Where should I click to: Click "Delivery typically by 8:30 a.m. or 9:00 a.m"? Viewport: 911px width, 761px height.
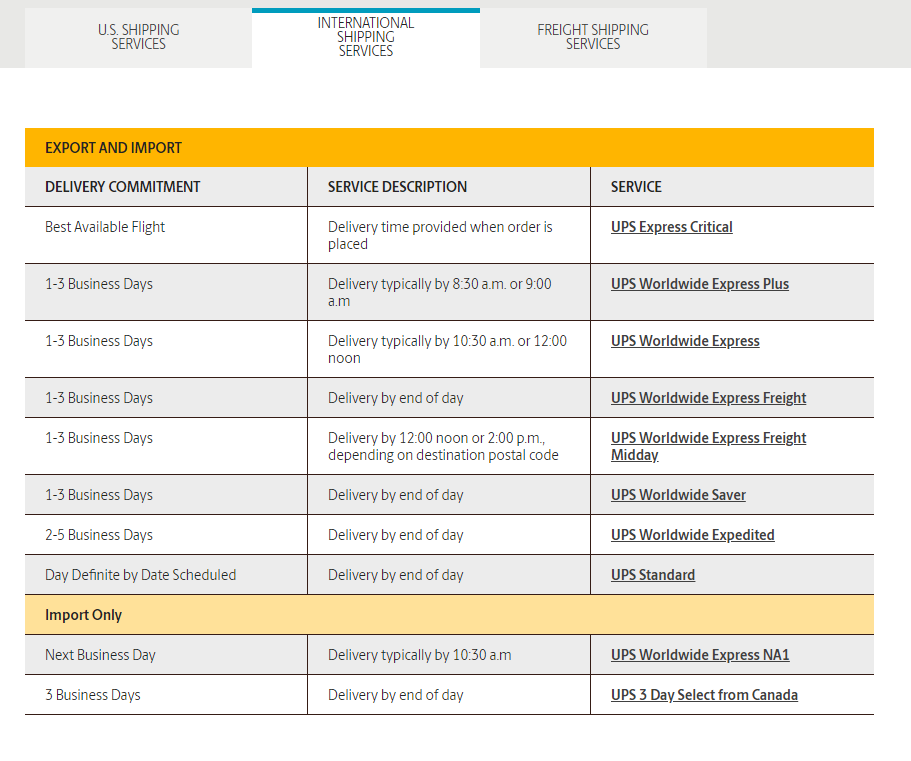click(439, 292)
